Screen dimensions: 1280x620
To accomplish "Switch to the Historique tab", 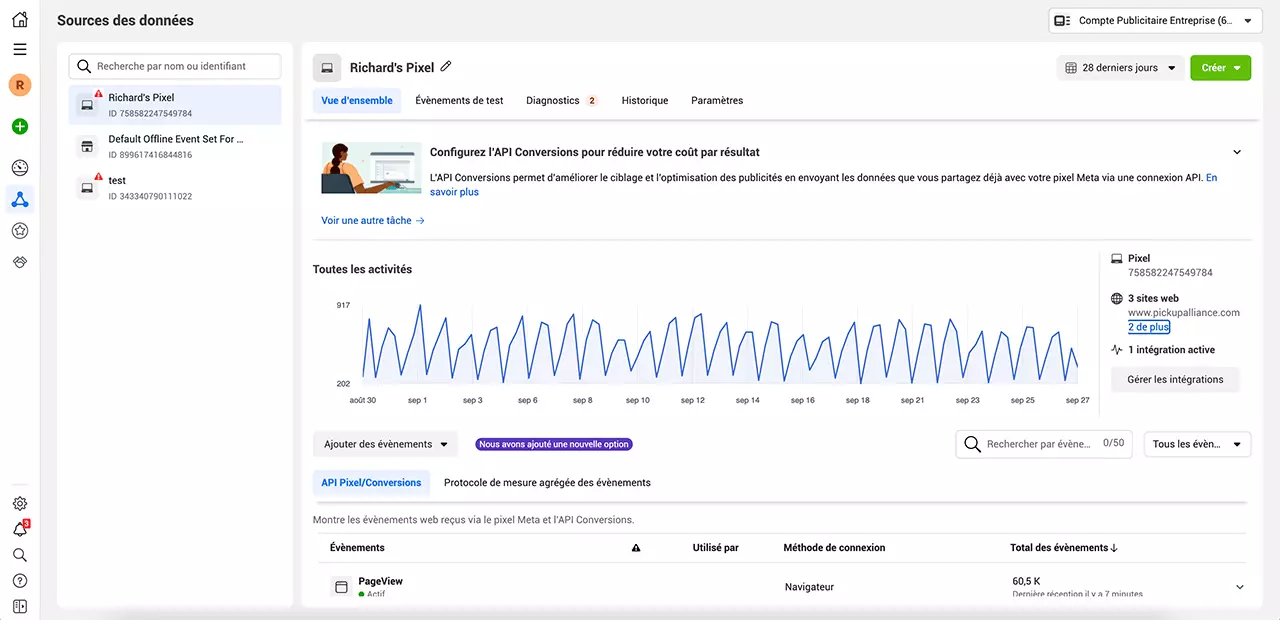I will point(645,100).
